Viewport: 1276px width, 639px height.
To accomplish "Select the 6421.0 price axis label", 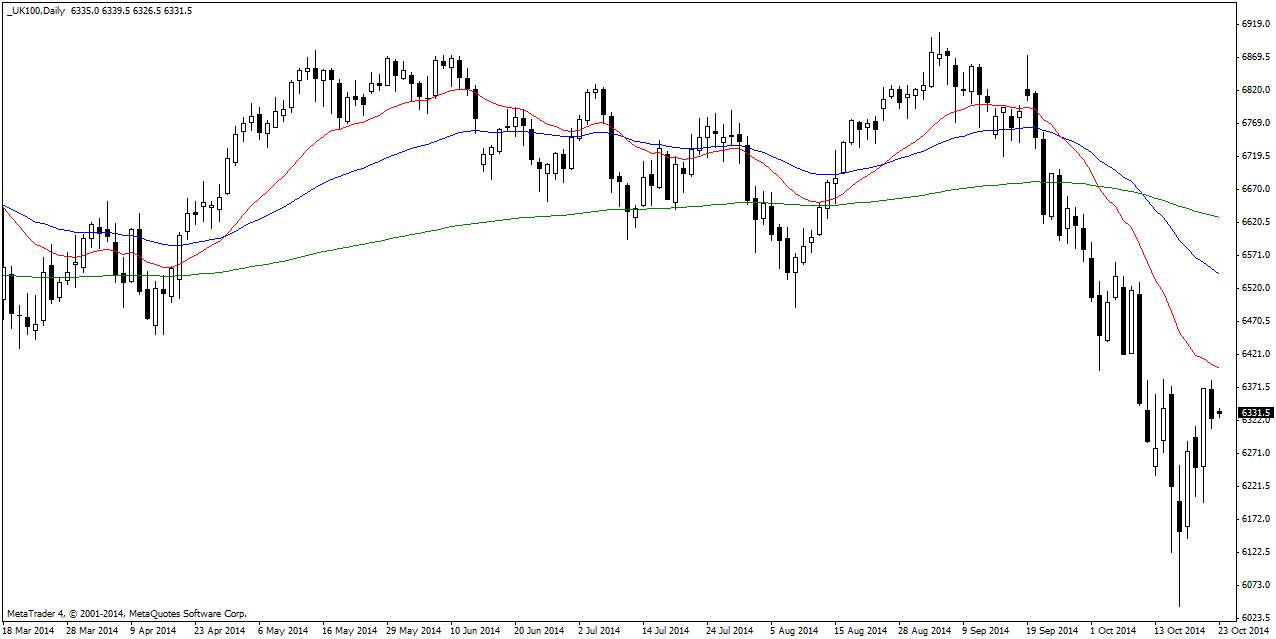I will coord(1255,353).
